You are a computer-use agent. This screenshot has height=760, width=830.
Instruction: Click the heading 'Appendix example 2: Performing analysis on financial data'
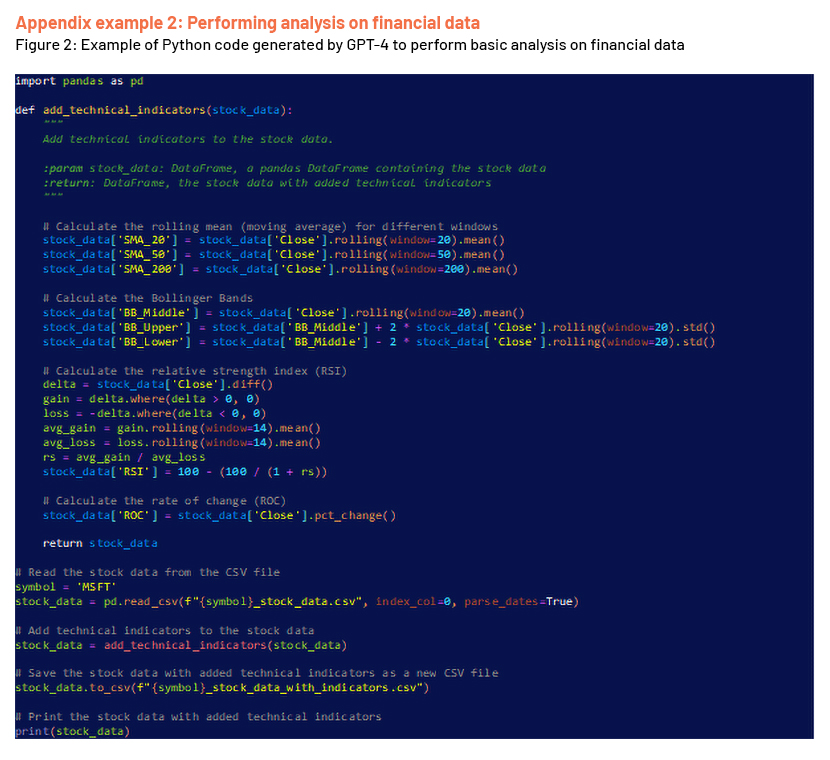(x=248, y=23)
